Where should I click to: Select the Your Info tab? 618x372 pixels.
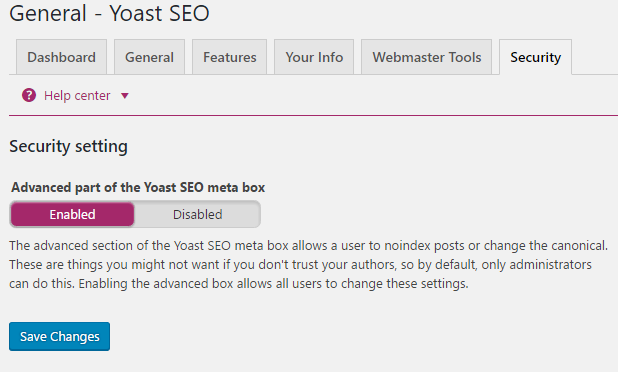tap(314, 57)
